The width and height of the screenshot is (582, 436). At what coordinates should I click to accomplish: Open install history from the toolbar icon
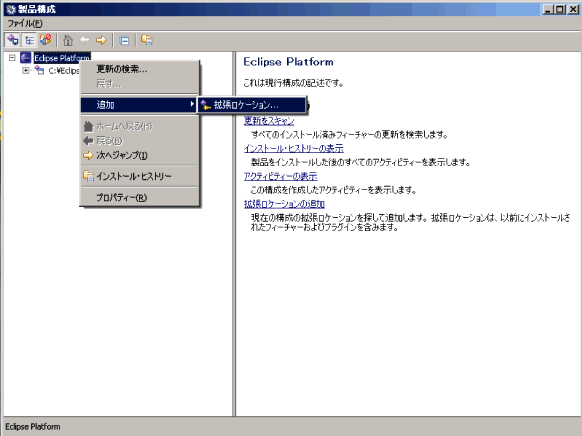pos(147,40)
